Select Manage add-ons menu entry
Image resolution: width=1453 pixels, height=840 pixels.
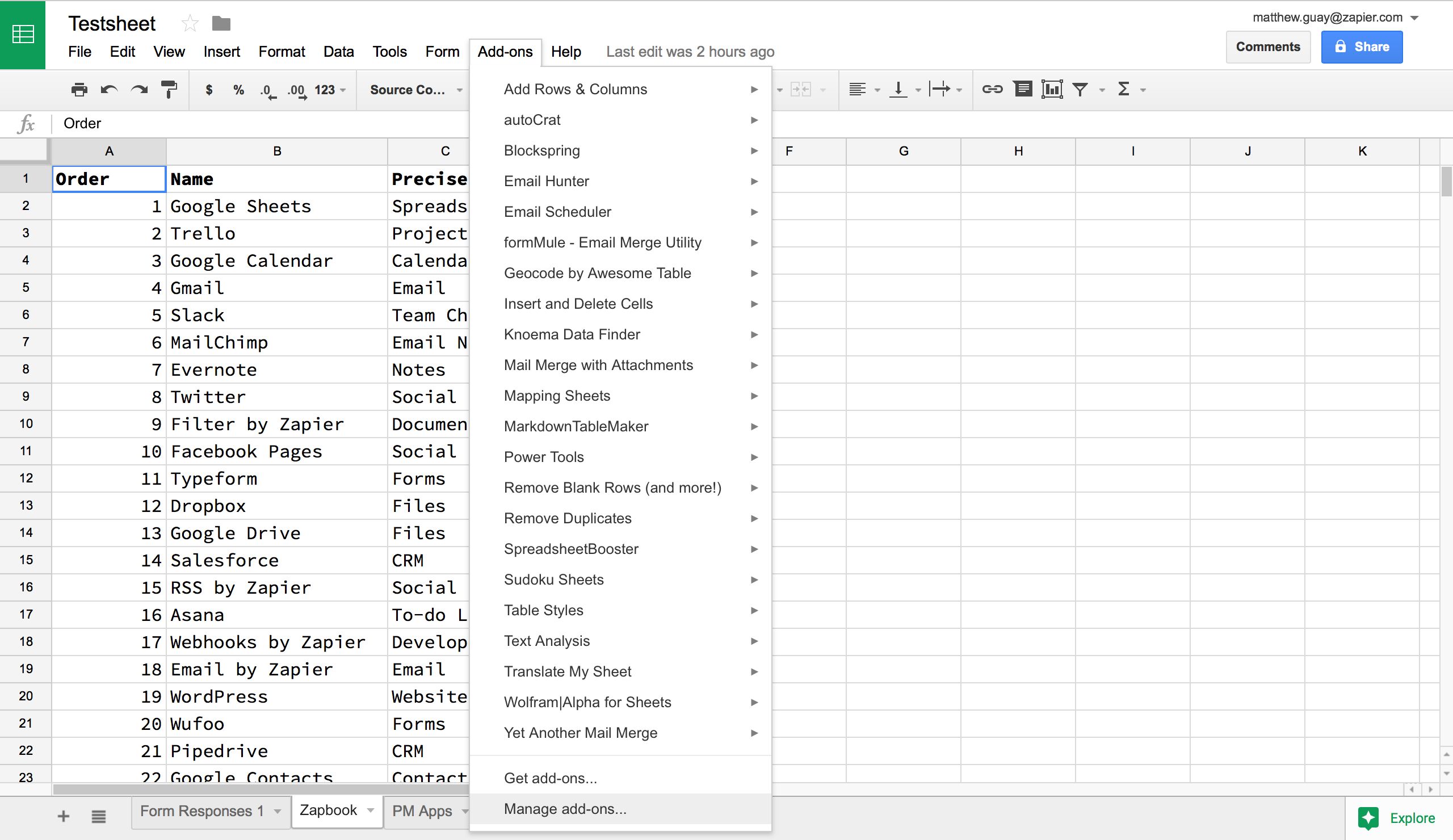pos(565,809)
